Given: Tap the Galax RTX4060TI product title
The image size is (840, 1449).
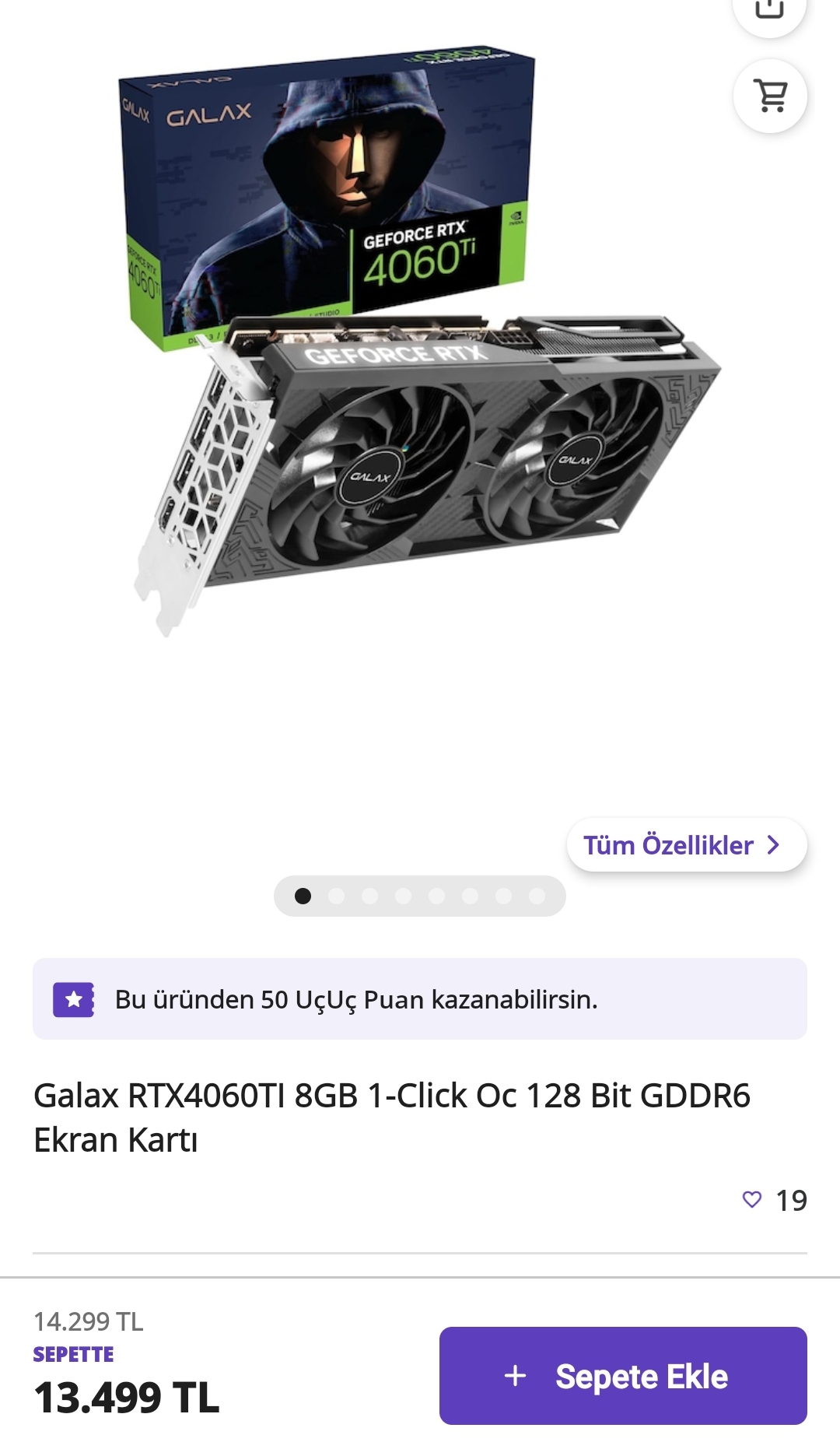Looking at the screenshot, I should (x=392, y=1117).
